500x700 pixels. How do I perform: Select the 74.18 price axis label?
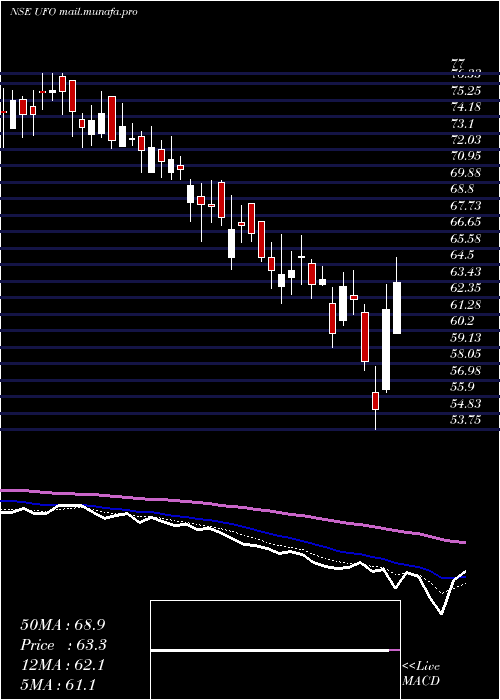point(466,107)
